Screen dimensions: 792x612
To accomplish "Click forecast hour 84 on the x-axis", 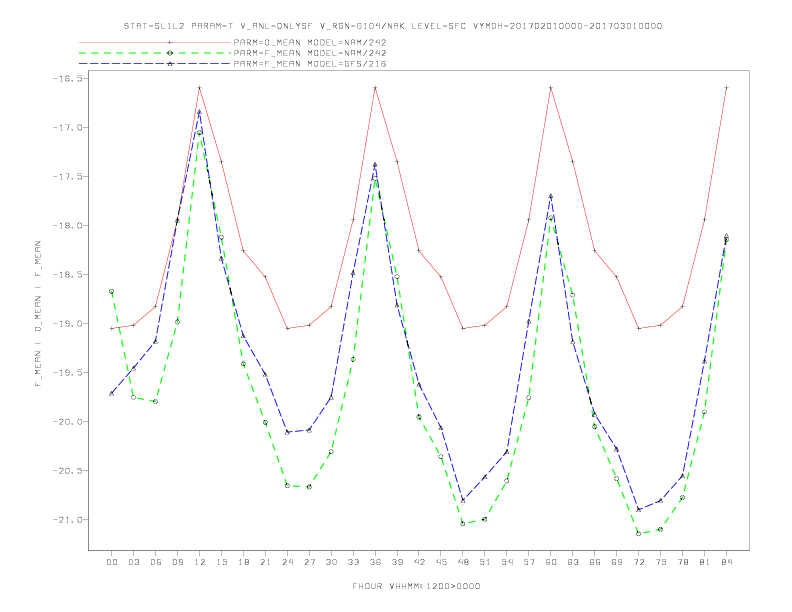I will click(726, 562).
